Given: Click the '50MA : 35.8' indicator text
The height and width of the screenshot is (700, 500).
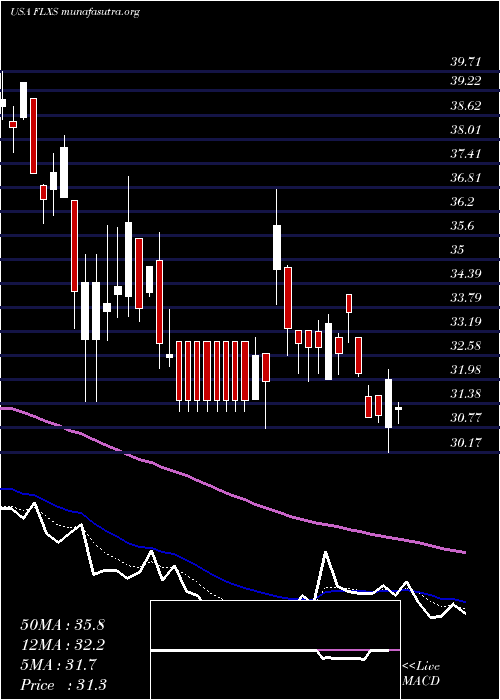Looking at the screenshot, I should 62,625.
